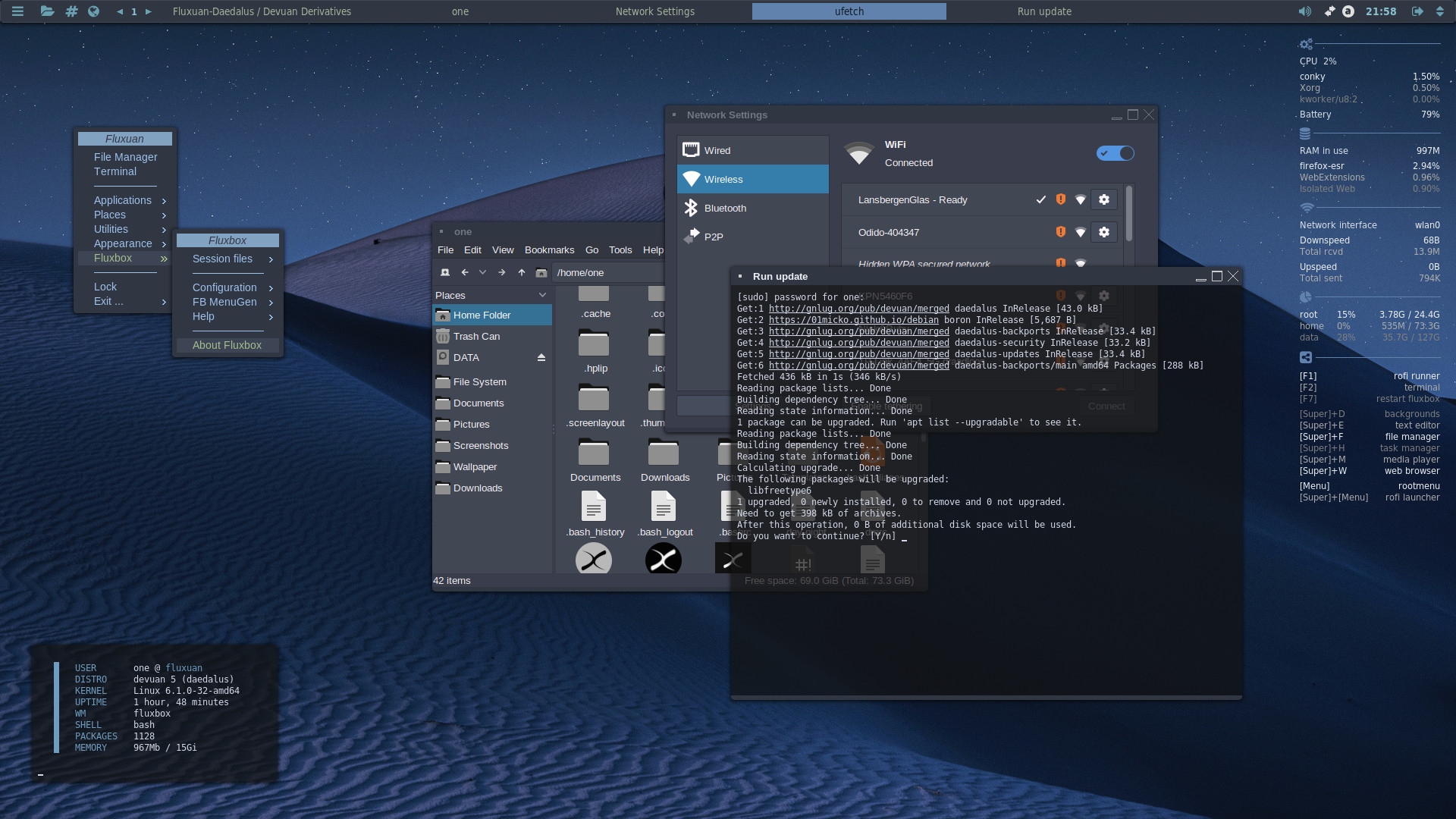Open the panel's hamburger menu icon
Screen dimensions: 1456x819
point(17,11)
